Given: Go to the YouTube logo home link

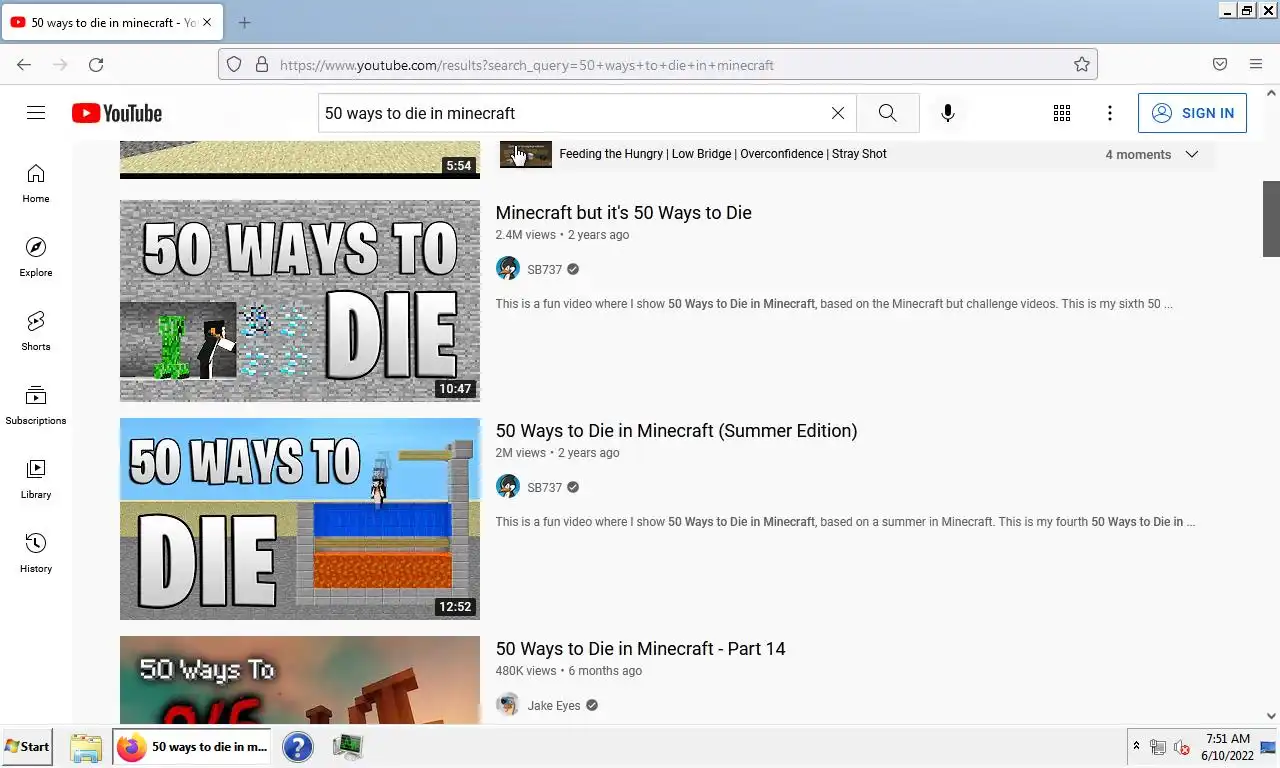Looking at the screenshot, I should click(117, 113).
